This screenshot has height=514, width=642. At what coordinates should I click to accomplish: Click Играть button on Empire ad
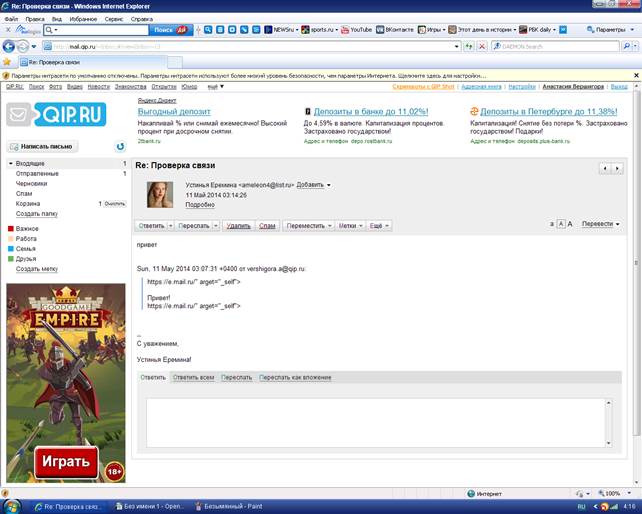click(x=66, y=462)
